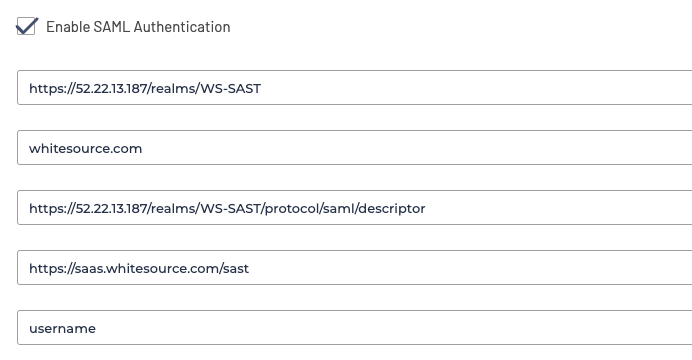Place cursor in the username field
This screenshot has width=692, height=360.
tap(354, 327)
